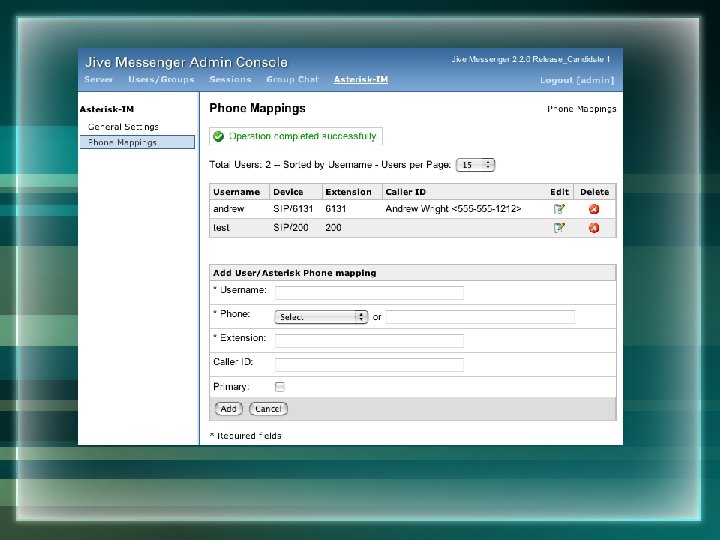Click the device cell 'SIP/6131'
Viewport: 720px width, 540px height.
point(293,209)
